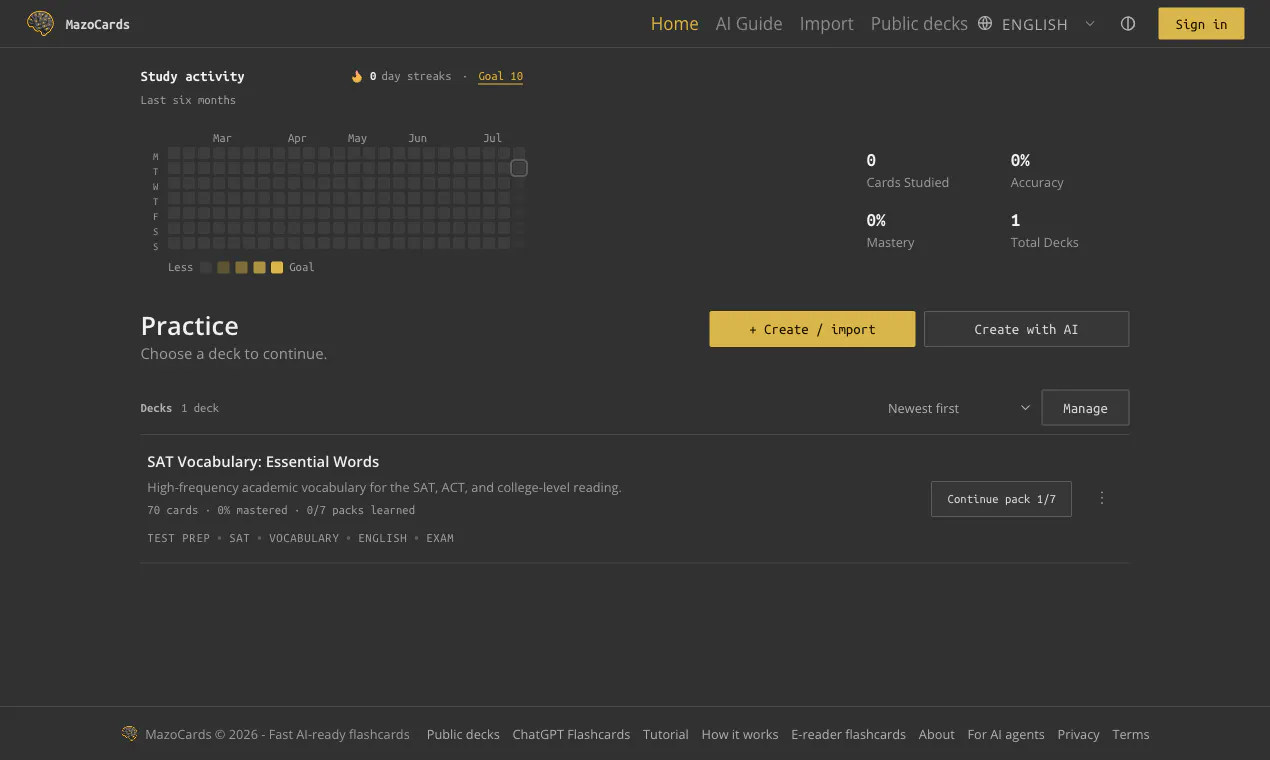Click Continue pack 1/7 button
1270x760 pixels.
pyautogui.click(x=1001, y=499)
